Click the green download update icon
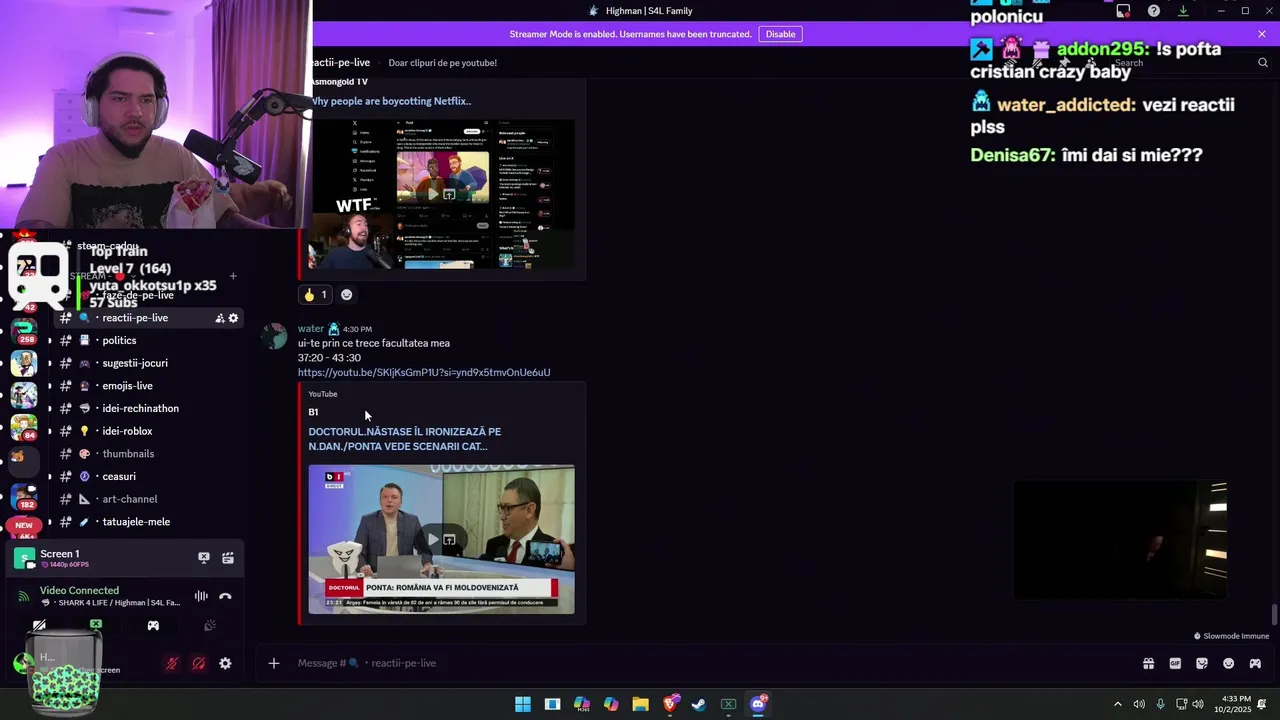 click(x=1183, y=11)
